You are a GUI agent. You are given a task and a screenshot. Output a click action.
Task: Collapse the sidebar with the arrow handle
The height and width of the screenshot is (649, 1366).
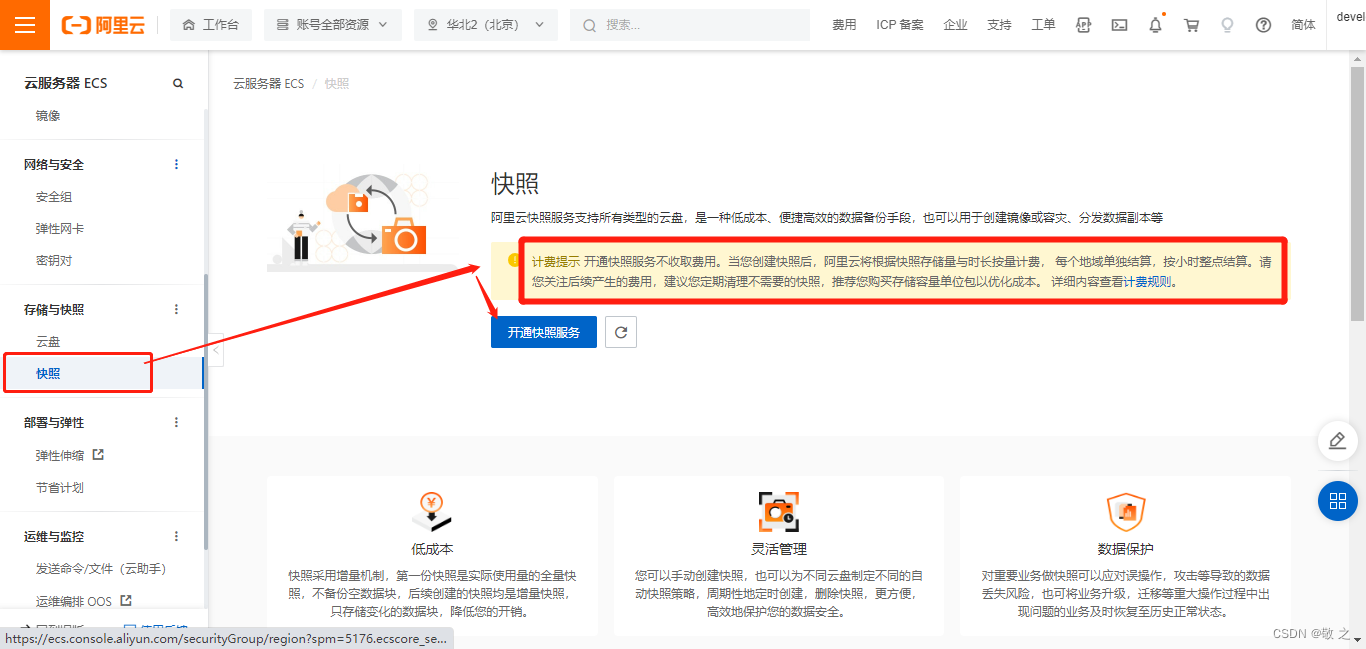pyautogui.click(x=216, y=351)
